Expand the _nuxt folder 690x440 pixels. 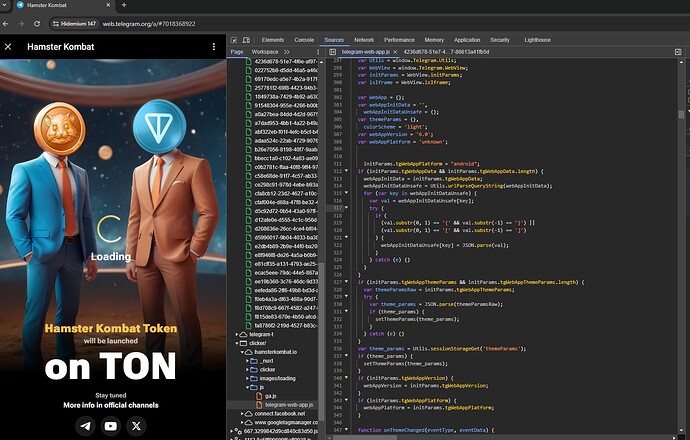[247, 361]
